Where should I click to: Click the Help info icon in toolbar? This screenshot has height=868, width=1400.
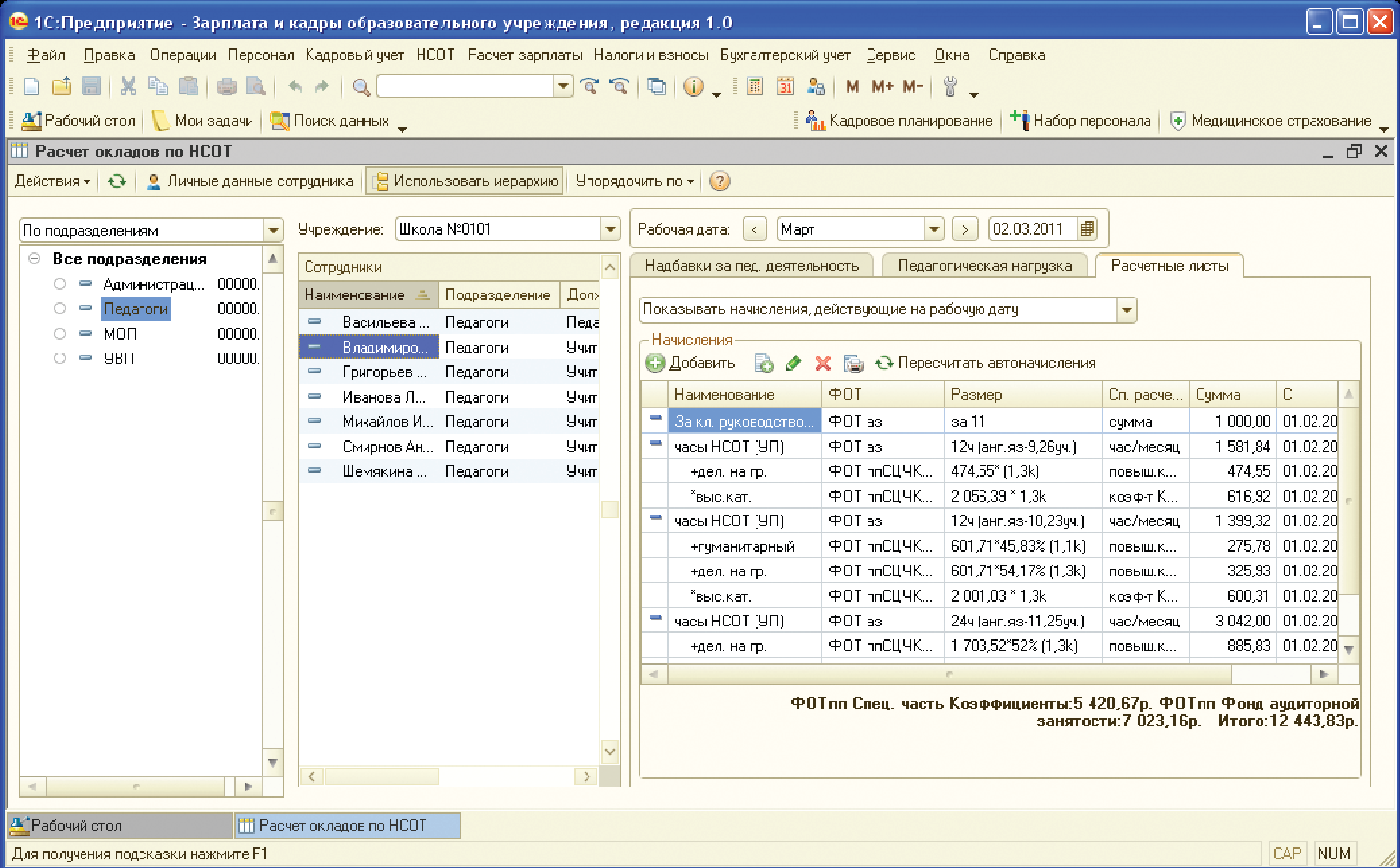point(694,87)
